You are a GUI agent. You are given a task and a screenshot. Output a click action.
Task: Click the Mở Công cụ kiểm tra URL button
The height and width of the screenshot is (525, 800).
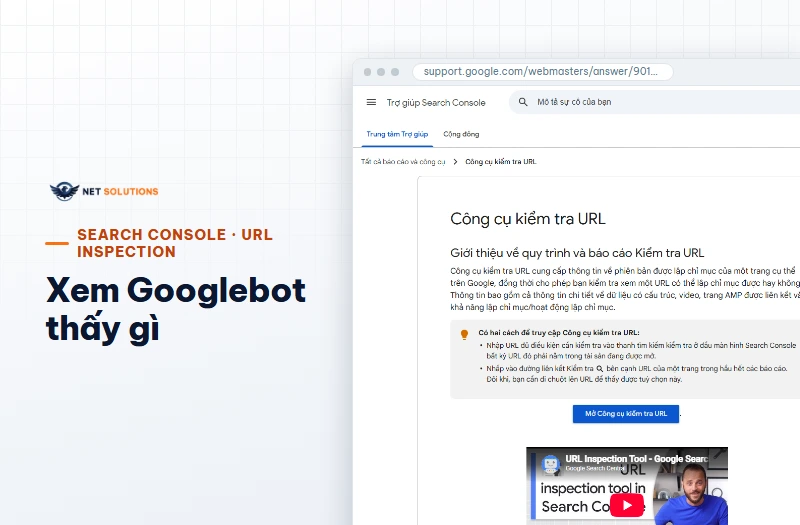[x=626, y=414]
